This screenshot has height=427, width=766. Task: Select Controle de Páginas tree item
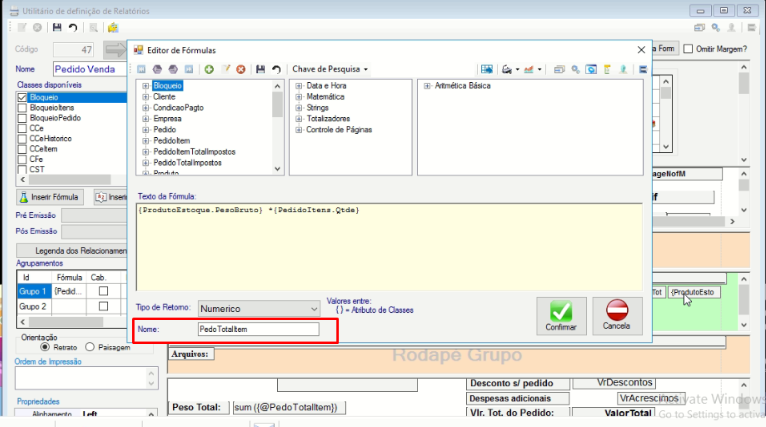pyautogui.click(x=339, y=130)
